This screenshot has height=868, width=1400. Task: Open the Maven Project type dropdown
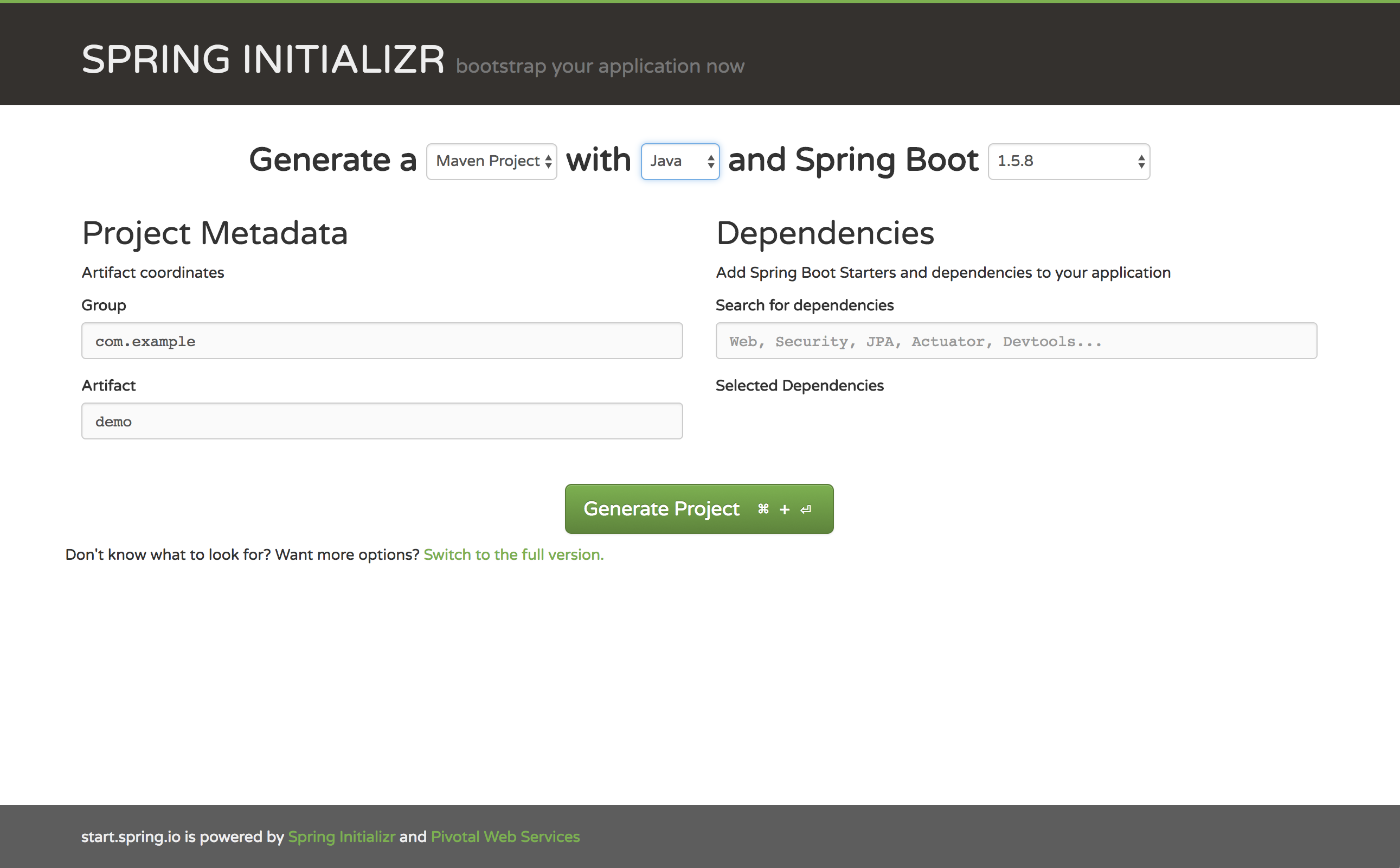pyautogui.click(x=491, y=161)
